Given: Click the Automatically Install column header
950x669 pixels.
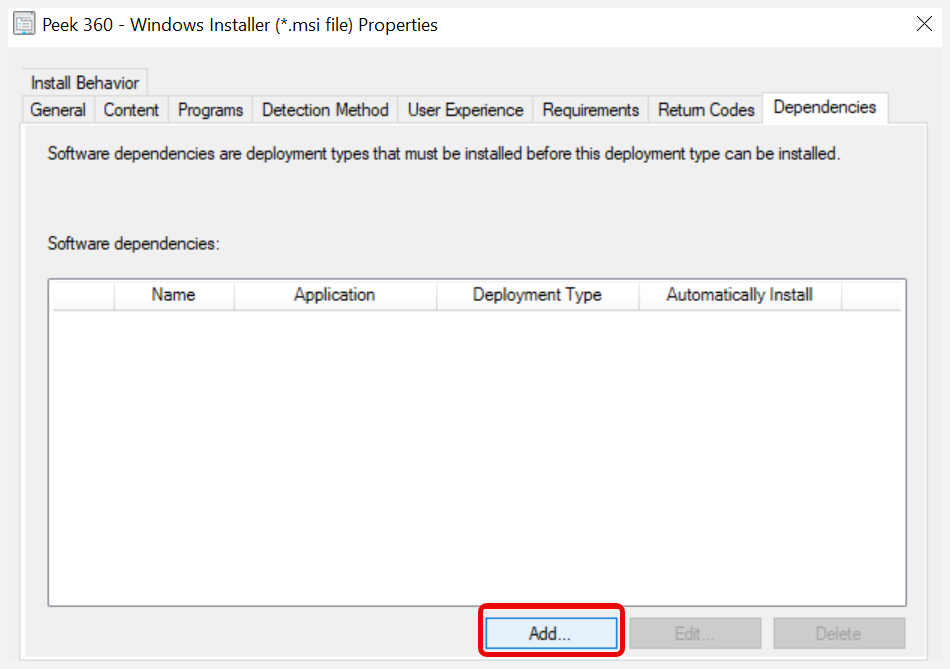Looking at the screenshot, I should [740, 295].
